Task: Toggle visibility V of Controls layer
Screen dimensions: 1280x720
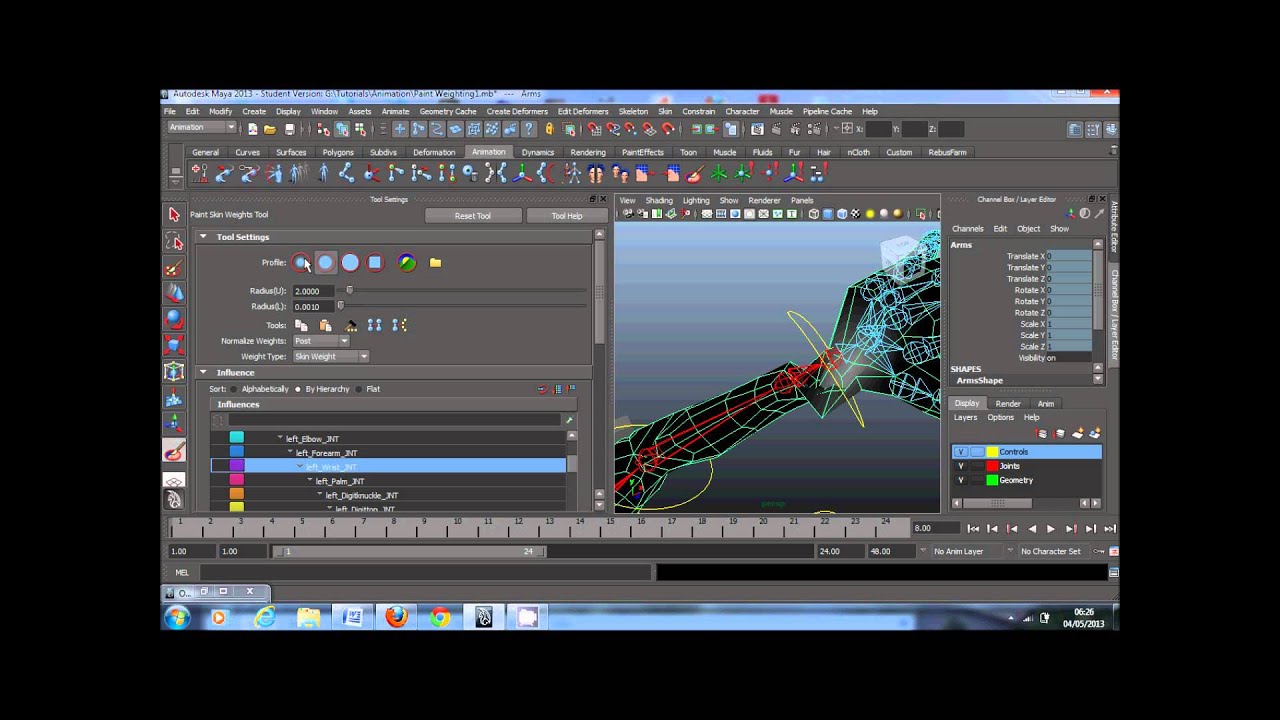Action: [961, 452]
